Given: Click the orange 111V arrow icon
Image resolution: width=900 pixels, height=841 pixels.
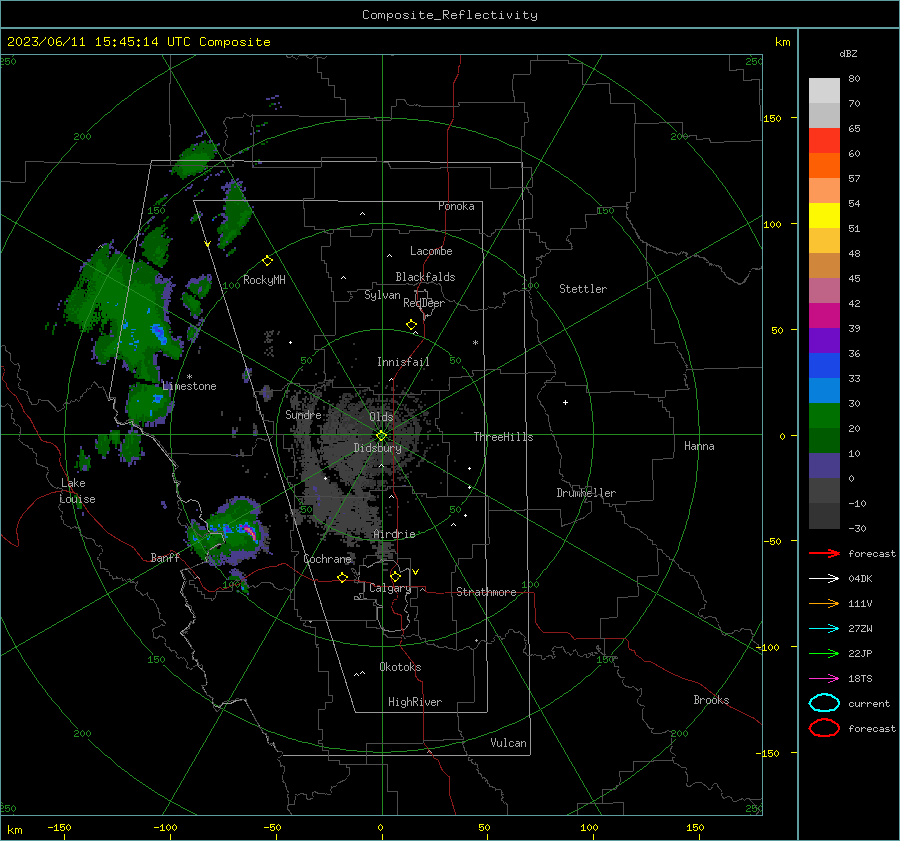Looking at the screenshot, I should point(824,603).
